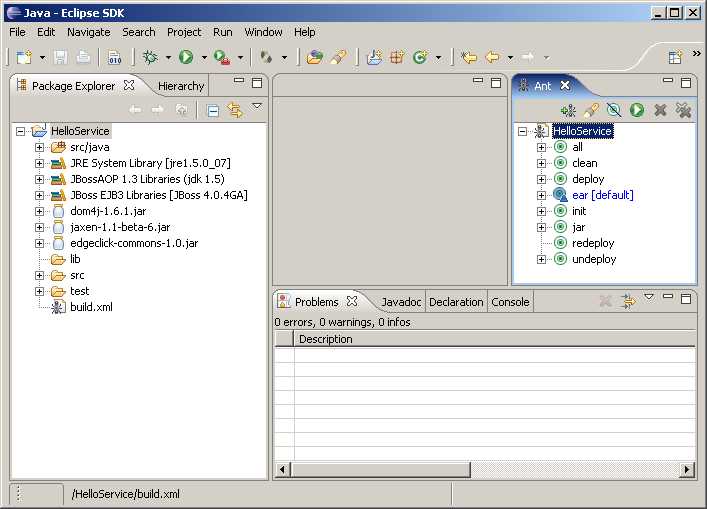Click the green Run icon in main toolbar
The height and width of the screenshot is (509, 707).
click(x=186, y=57)
